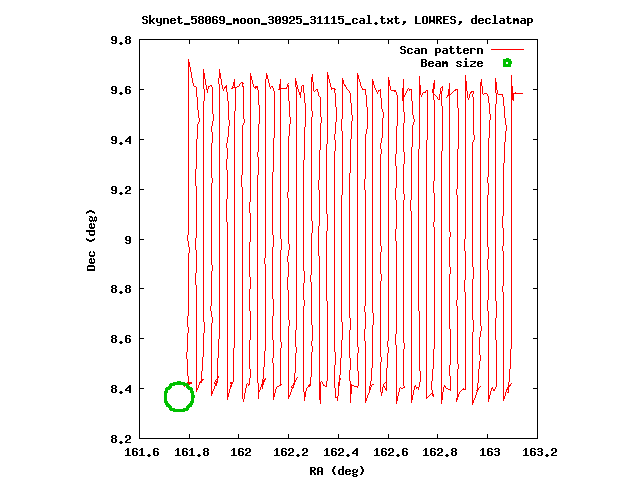Click the x-axis tick label 162.2

click(291, 452)
